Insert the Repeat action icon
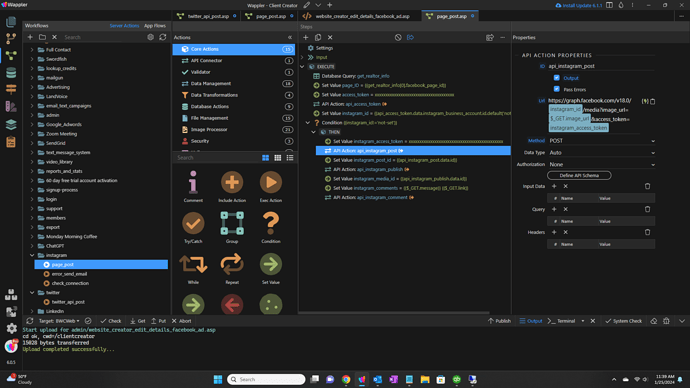This screenshot has height=388, width=690. click(232, 264)
